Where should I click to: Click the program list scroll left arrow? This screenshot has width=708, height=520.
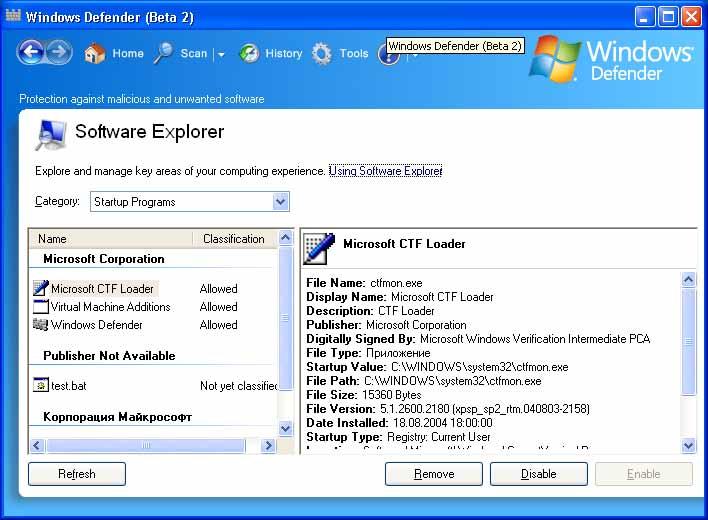click(x=37, y=446)
